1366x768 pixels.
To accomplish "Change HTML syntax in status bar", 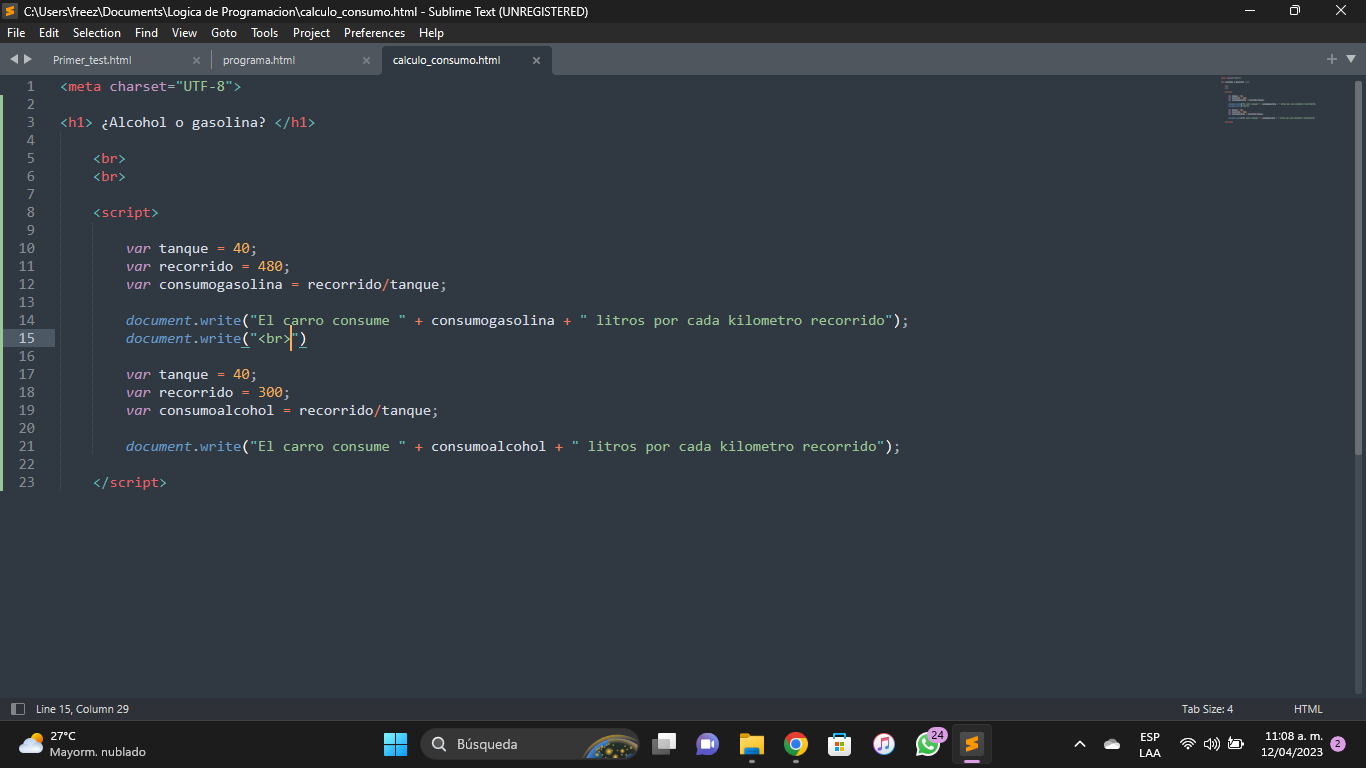I will (1308, 709).
